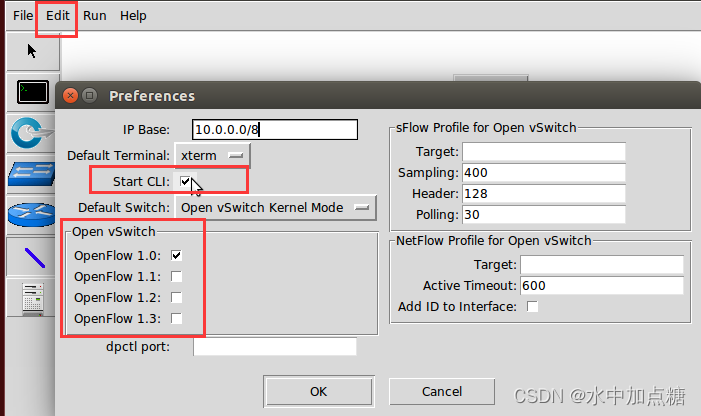
Task: Open the Edit menu
Action: pyautogui.click(x=58, y=16)
